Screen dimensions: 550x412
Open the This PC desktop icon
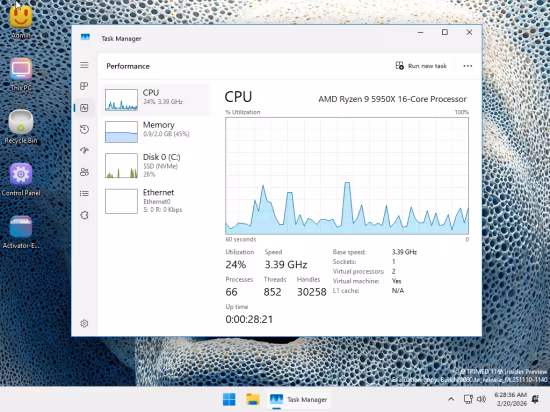tap(21, 74)
